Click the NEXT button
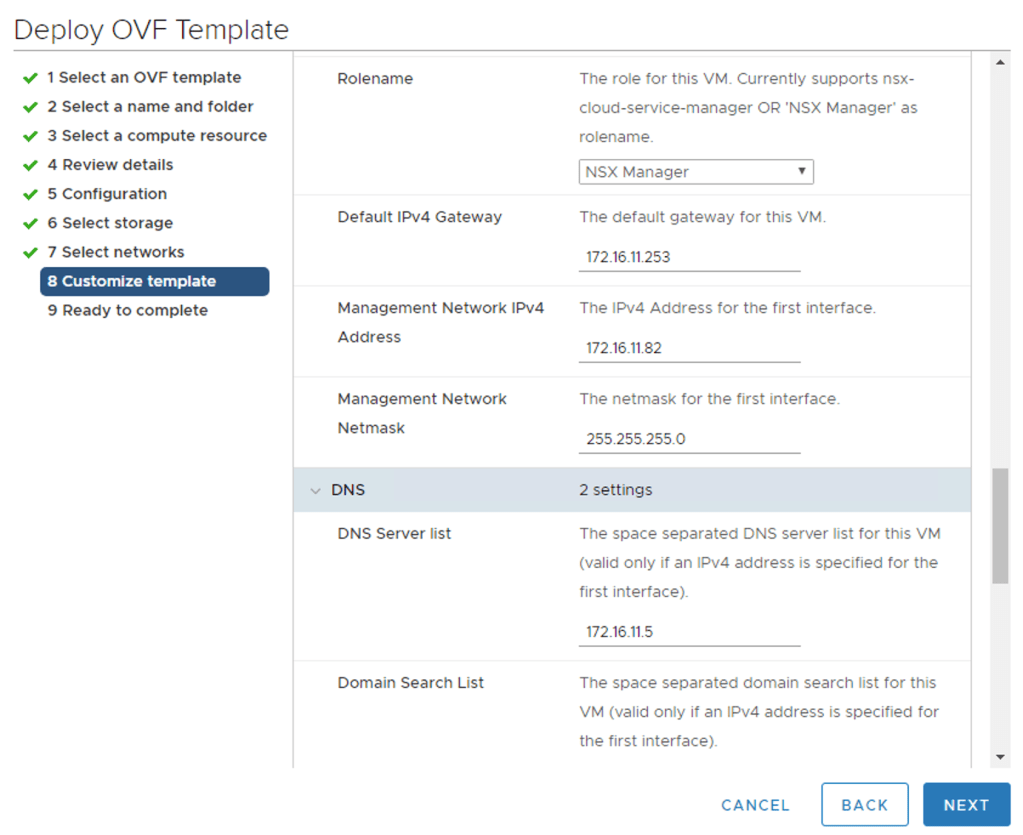Viewport: 1023px width, 835px height. (966, 804)
